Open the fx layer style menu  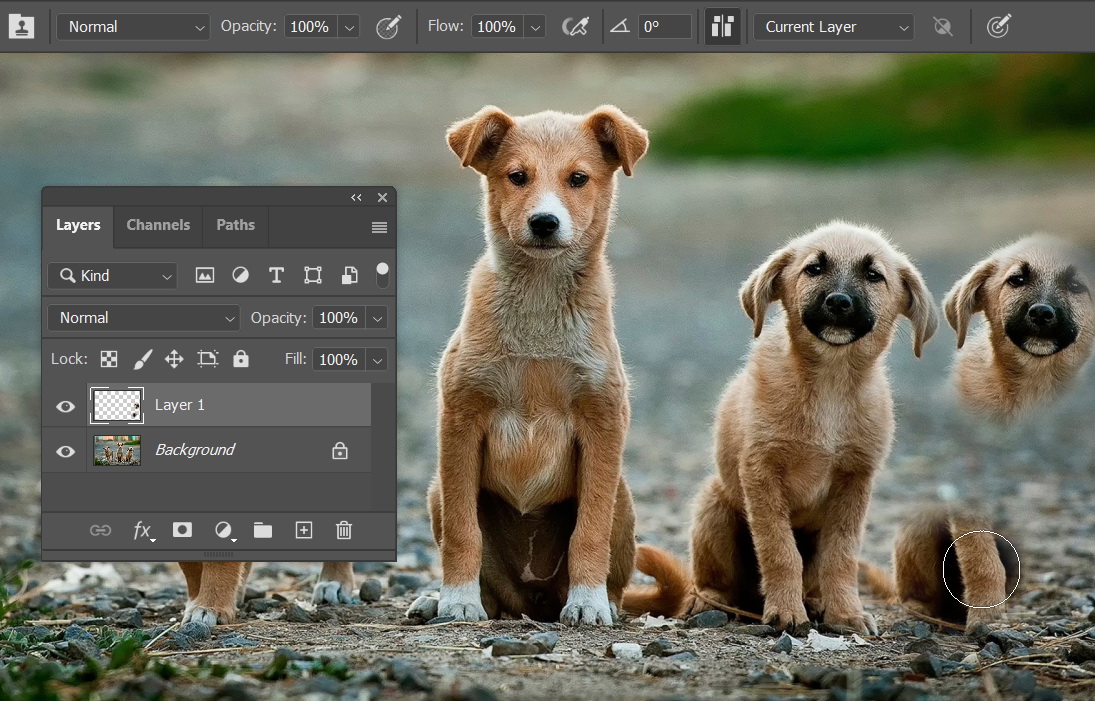pyautogui.click(x=144, y=531)
